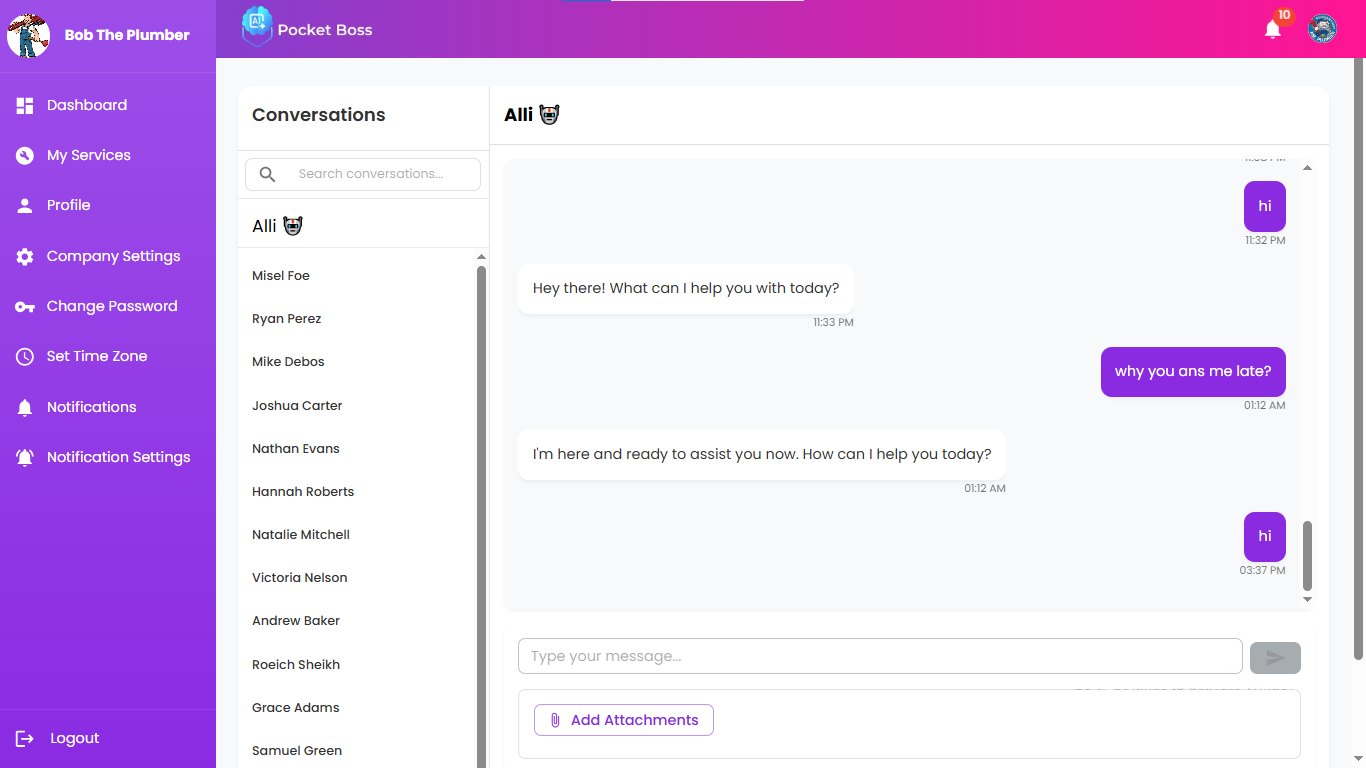
Task: Click the send message arrow button
Action: point(1275,657)
